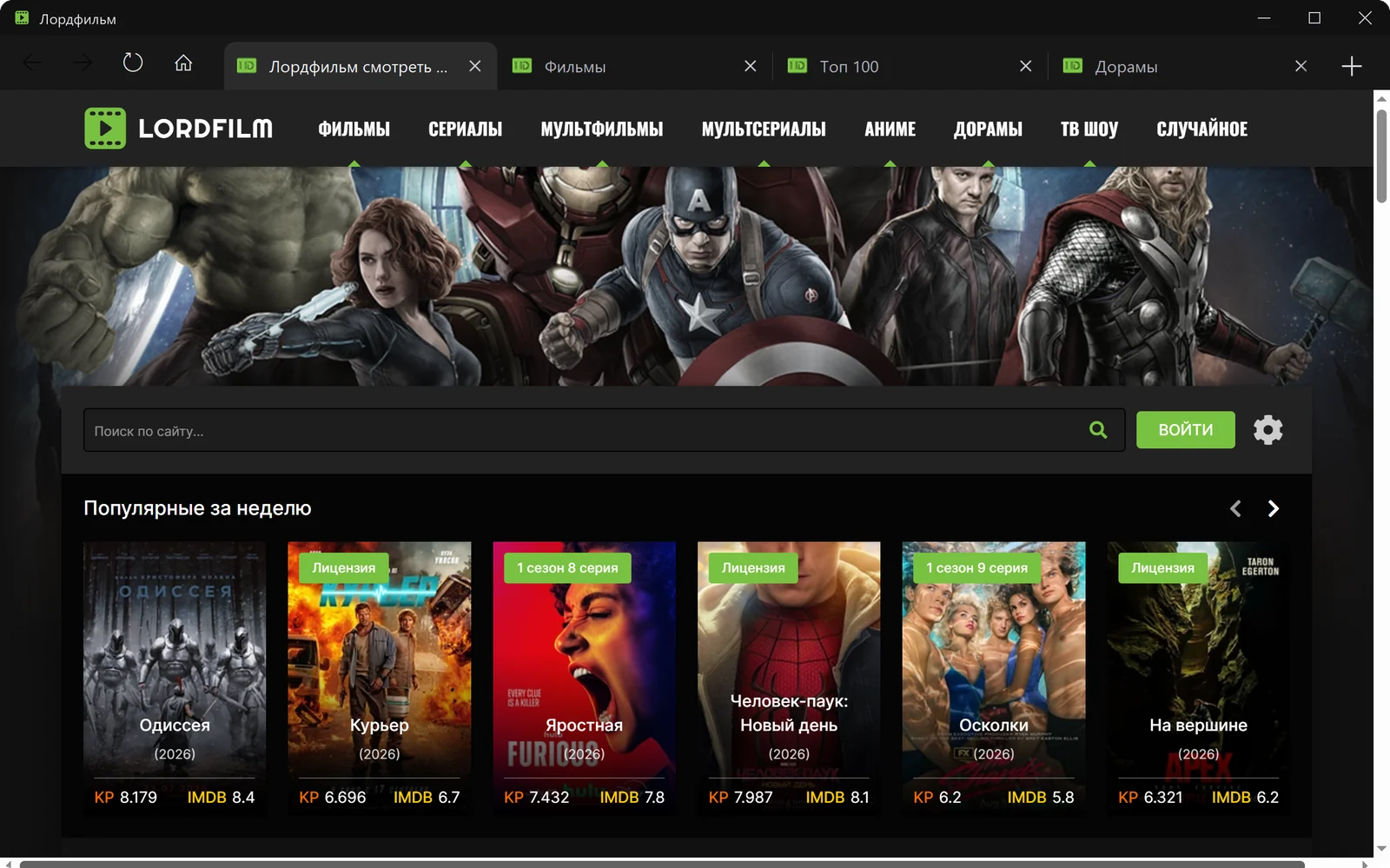Click the green search magnifier icon
Image resolution: width=1390 pixels, height=868 pixels.
point(1098,430)
